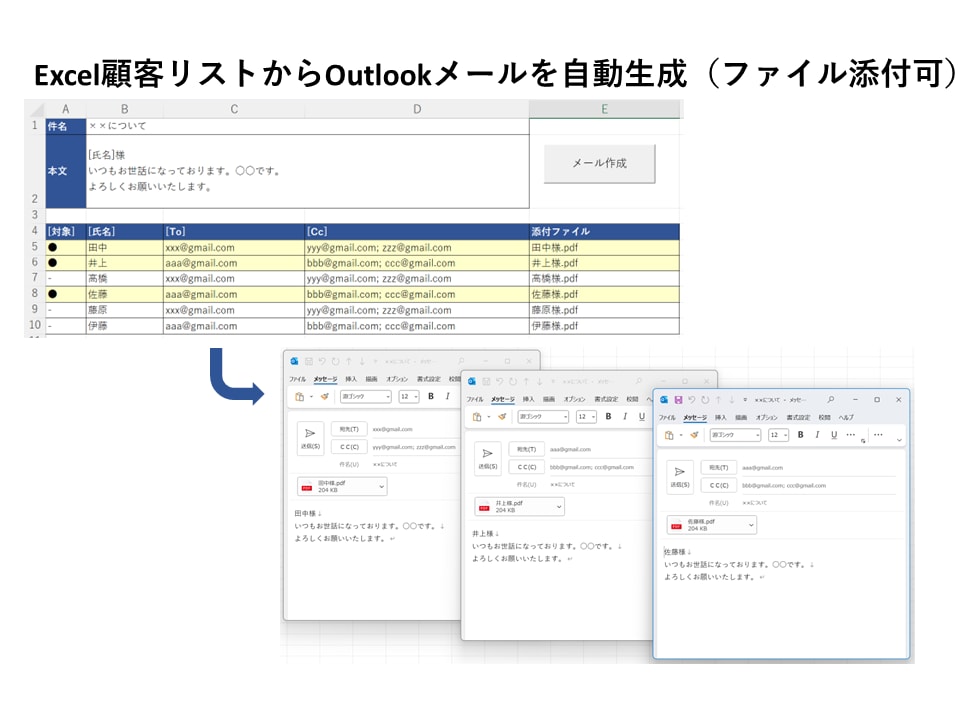Click the 件名 field in the 佐藤様 mail

point(818,503)
